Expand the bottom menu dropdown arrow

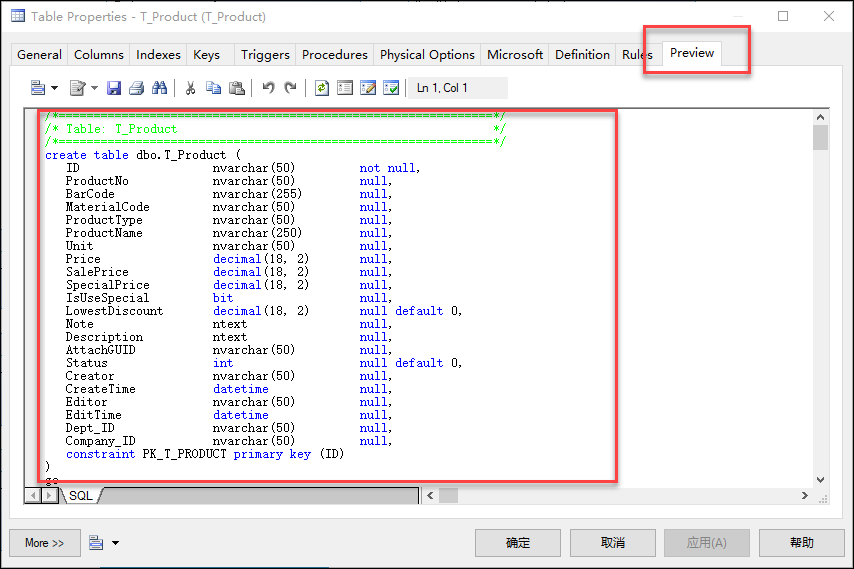(115, 543)
